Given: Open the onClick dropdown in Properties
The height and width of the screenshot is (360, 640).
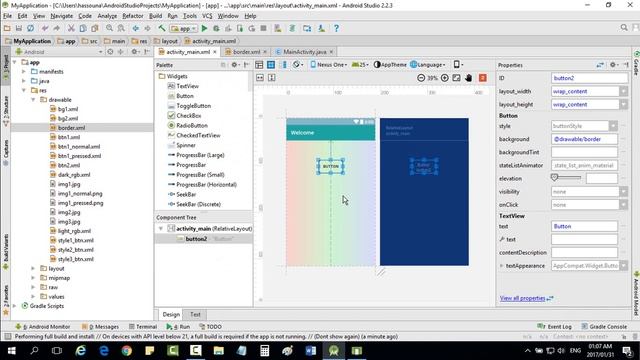Looking at the screenshot, I should pyautogui.click(x=623, y=205).
